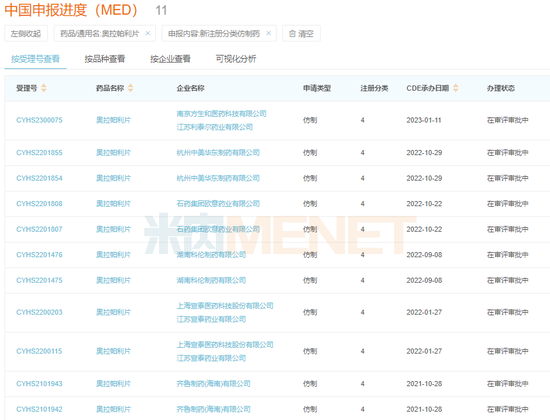The height and width of the screenshot is (420, 550).
Task: Open 南京方生和医药科技有限公司 company link
Action: (x=221, y=114)
